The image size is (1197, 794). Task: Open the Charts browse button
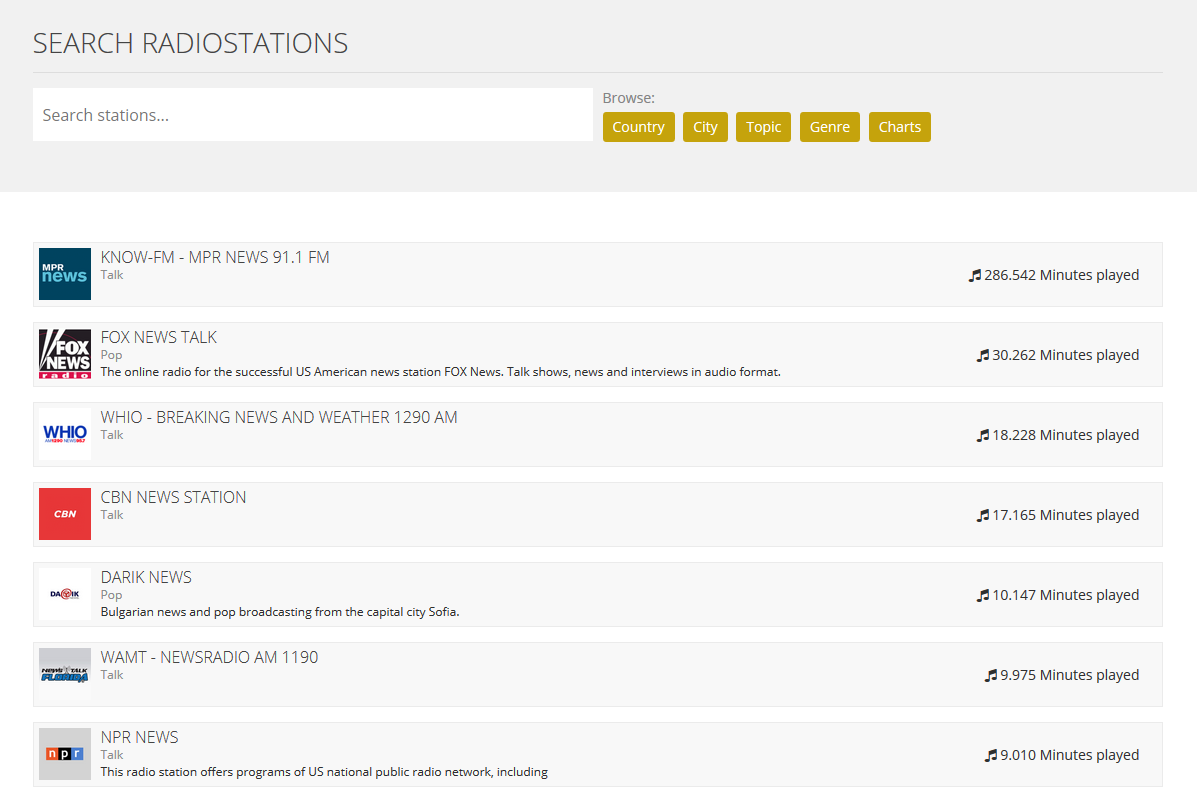click(x=899, y=127)
